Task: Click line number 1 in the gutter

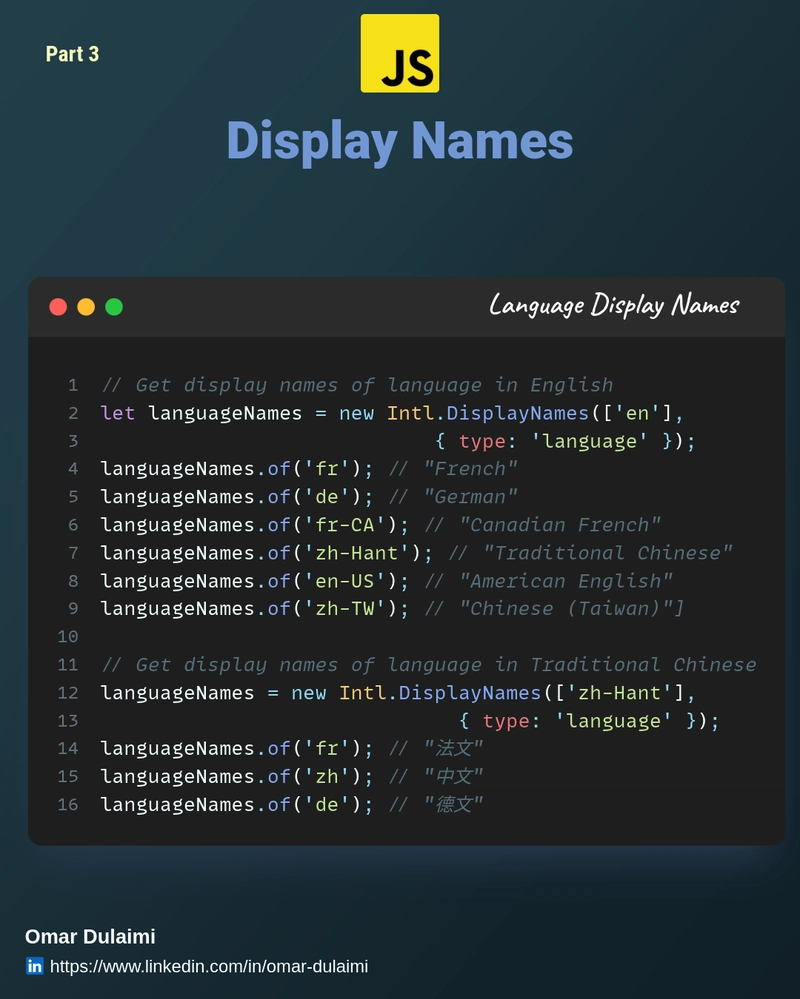Action: pos(73,385)
